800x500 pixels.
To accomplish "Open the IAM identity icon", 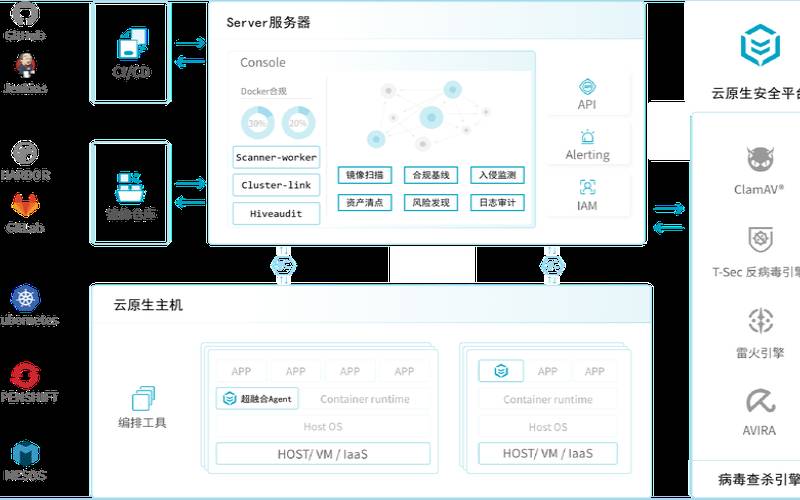I will [587, 187].
